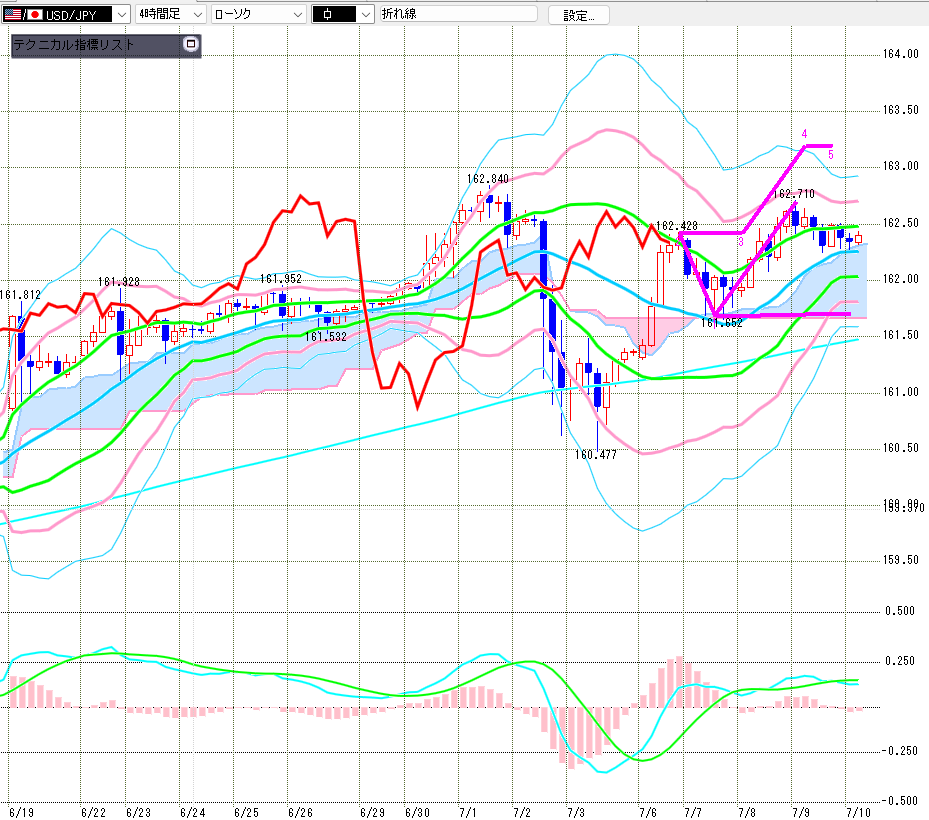Click magenta wave marker number 4
The image size is (929, 820).
[x=804, y=133]
